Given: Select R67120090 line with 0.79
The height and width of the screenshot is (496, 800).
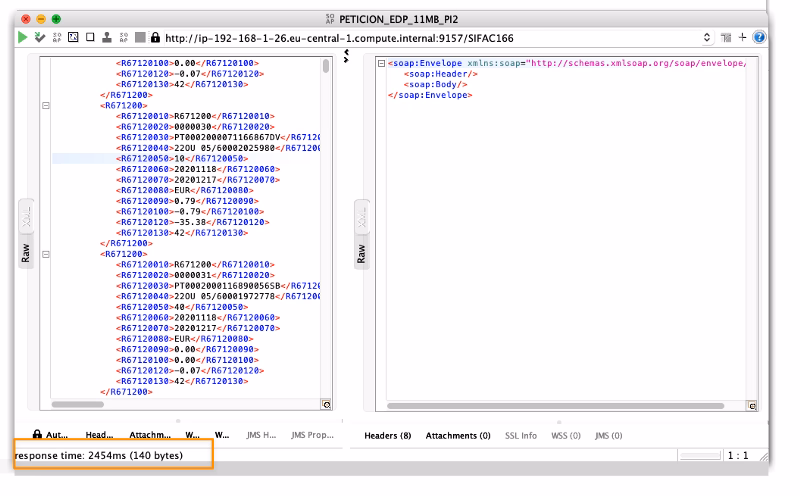Looking at the screenshot, I should (x=187, y=201).
